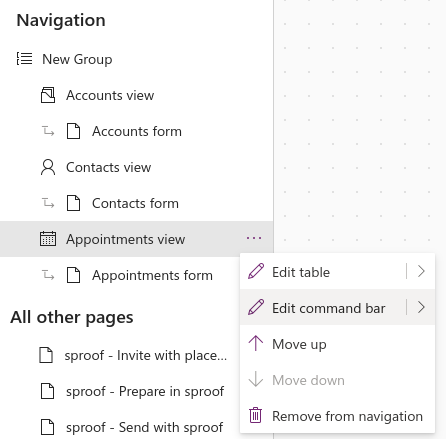
Task: Click the sproof - Invite with place page icon
Action: (x=46, y=355)
